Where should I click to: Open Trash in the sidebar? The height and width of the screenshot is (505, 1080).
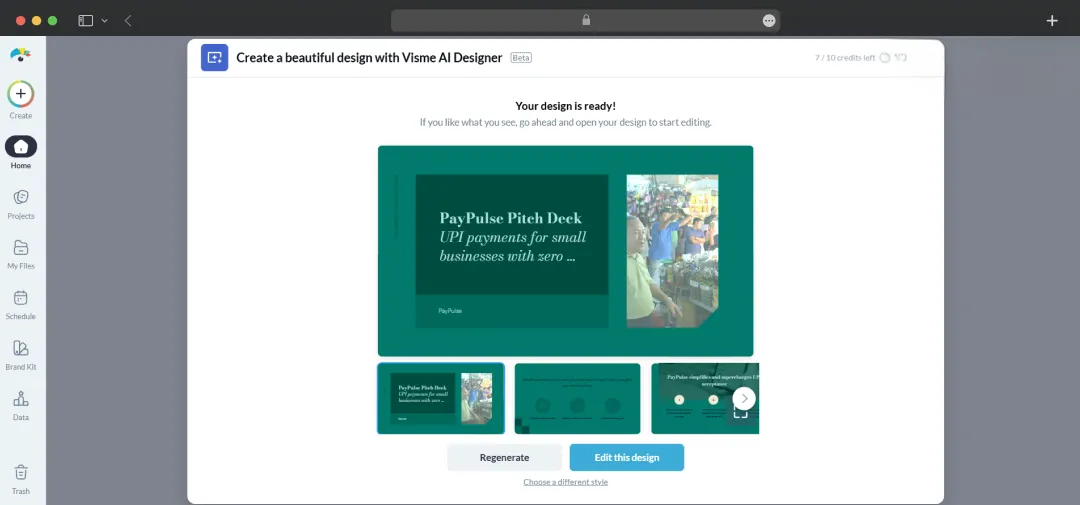21,480
